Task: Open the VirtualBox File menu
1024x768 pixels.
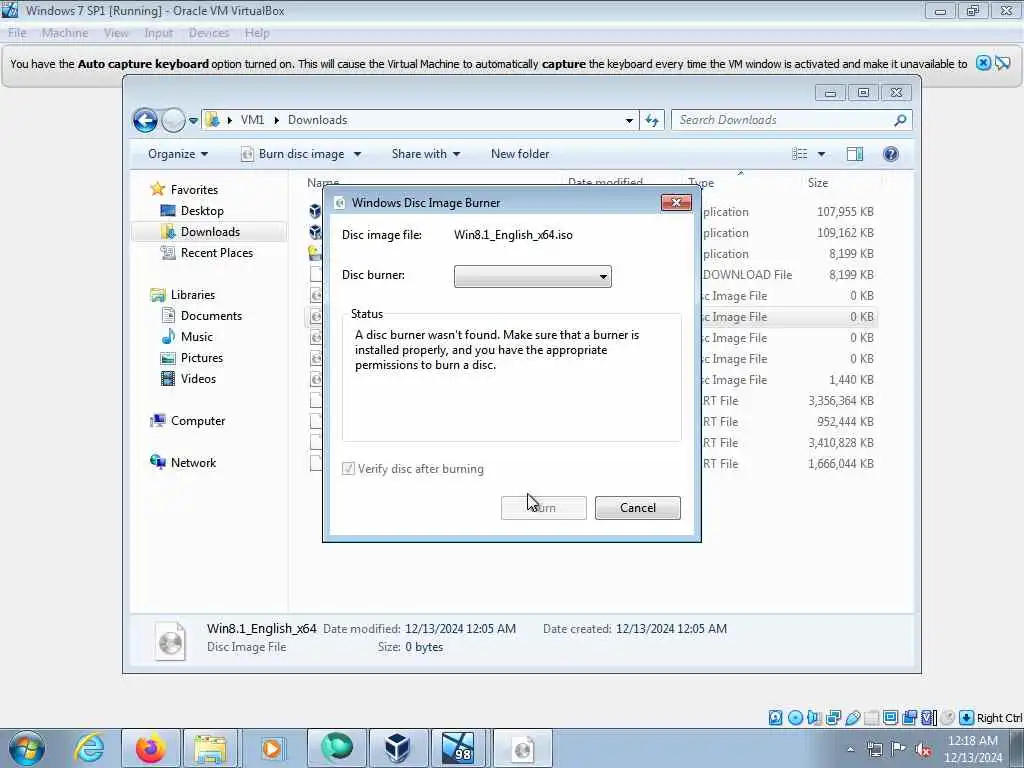Action: click(17, 33)
